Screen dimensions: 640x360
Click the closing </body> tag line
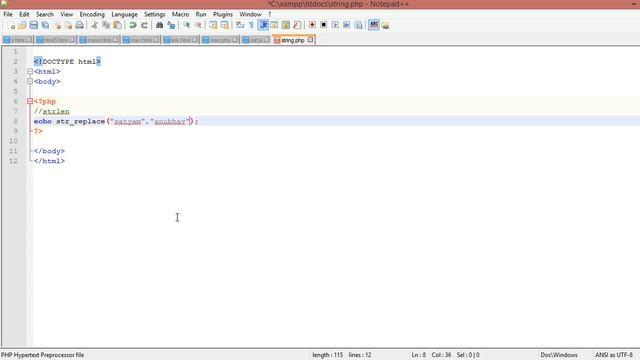49,151
